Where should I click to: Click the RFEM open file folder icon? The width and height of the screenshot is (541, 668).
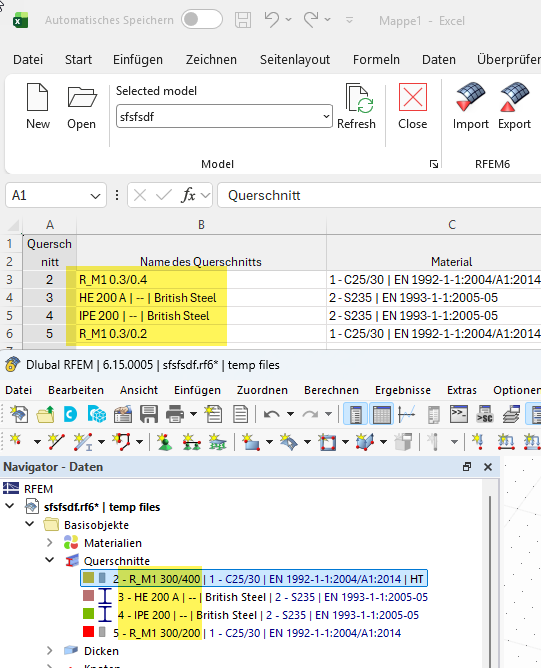[x=45, y=414]
